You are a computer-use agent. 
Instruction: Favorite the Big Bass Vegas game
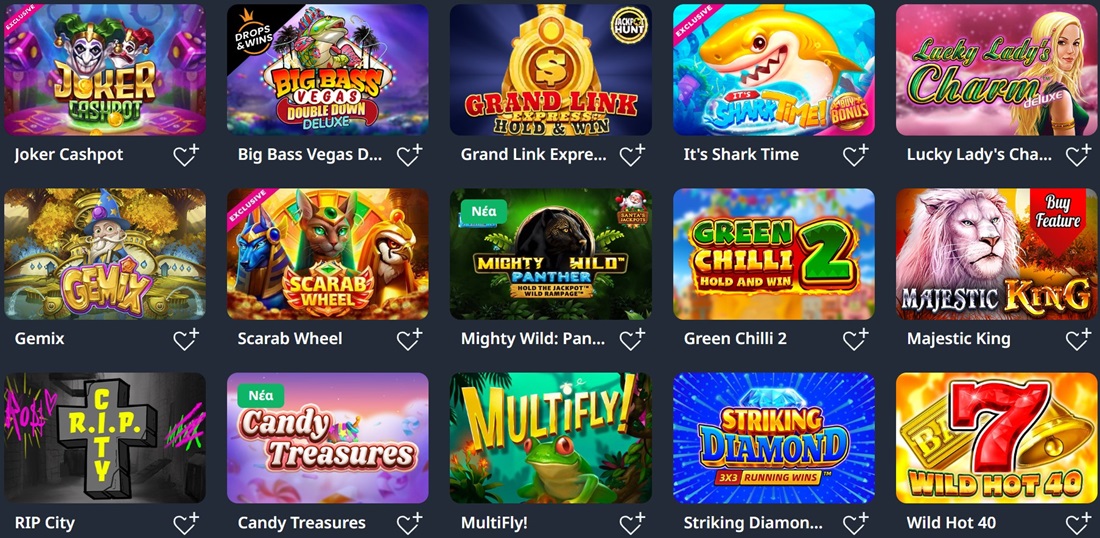(x=409, y=155)
